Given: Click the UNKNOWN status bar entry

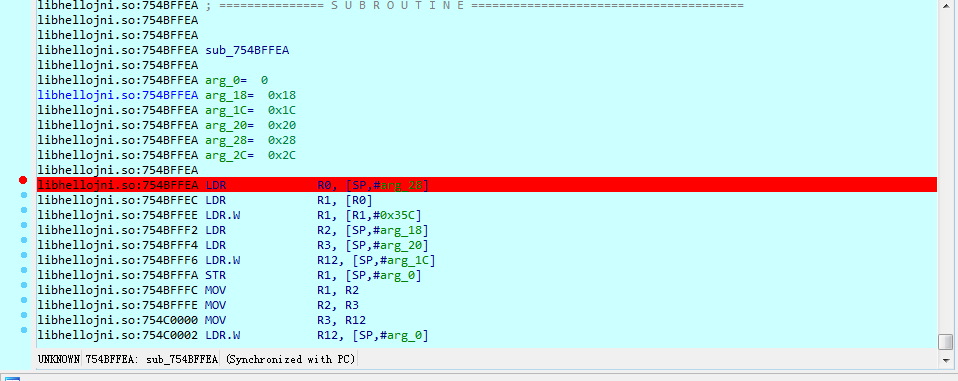Looking at the screenshot, I should [59, 359].
